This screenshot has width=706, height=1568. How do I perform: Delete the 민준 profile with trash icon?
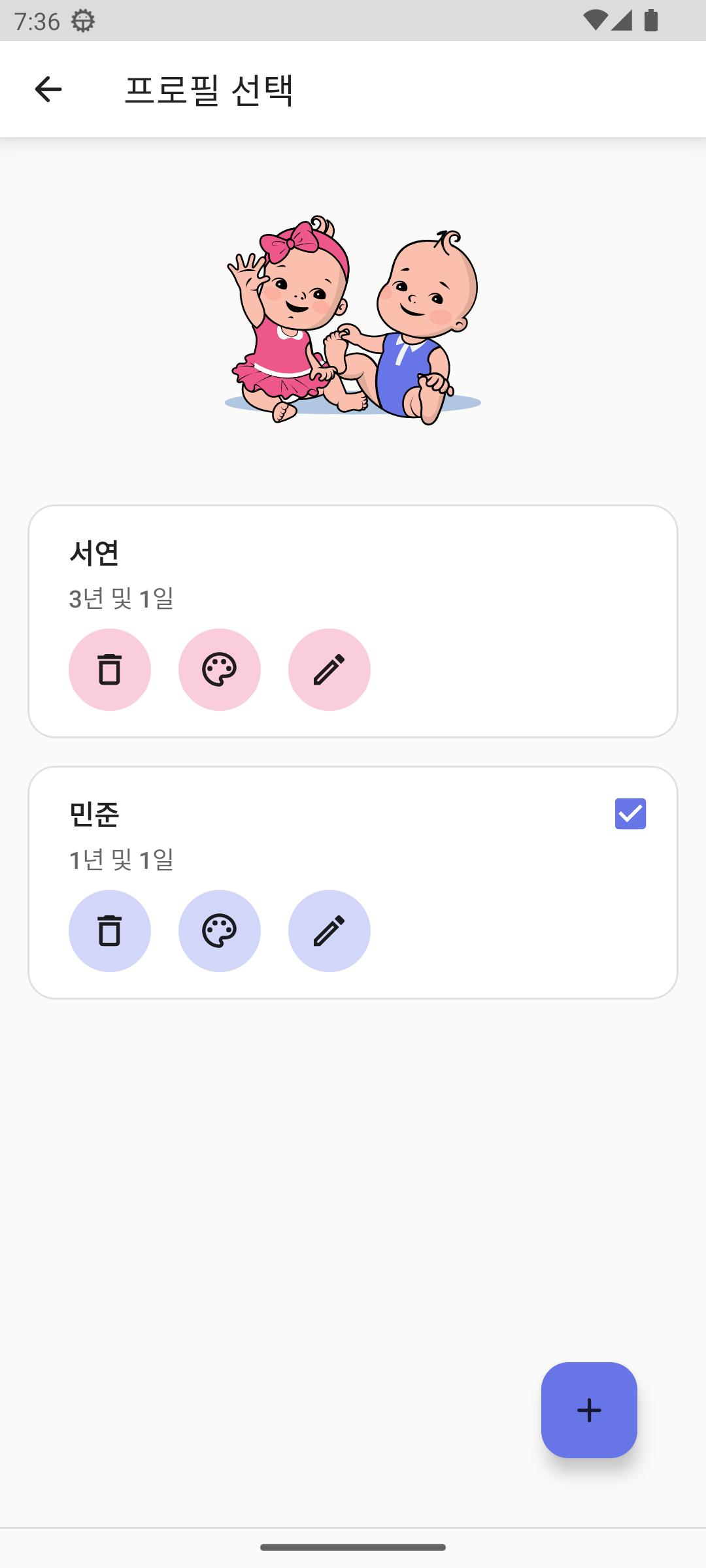point(110,931)
